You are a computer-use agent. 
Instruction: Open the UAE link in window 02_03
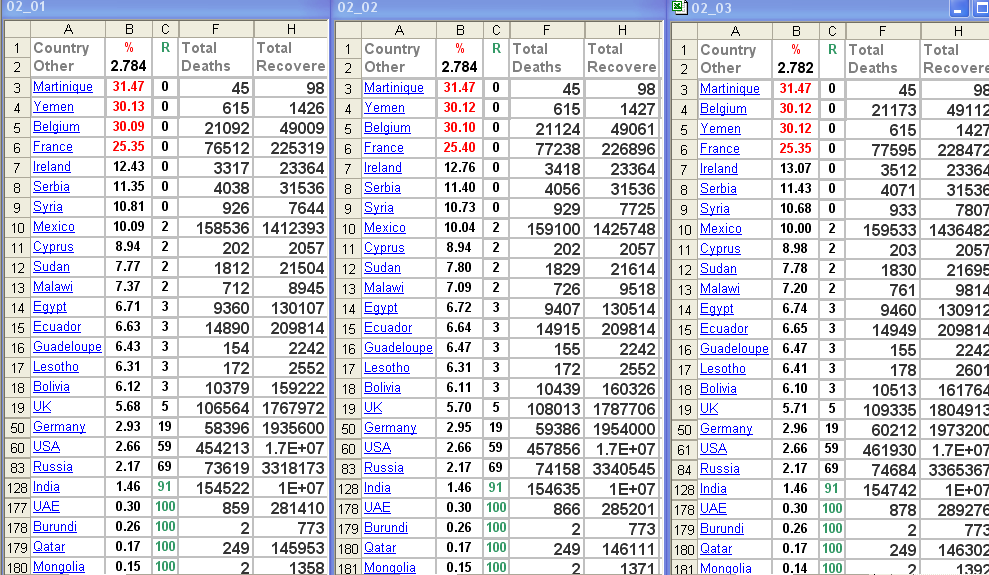[x=713, y=509]
